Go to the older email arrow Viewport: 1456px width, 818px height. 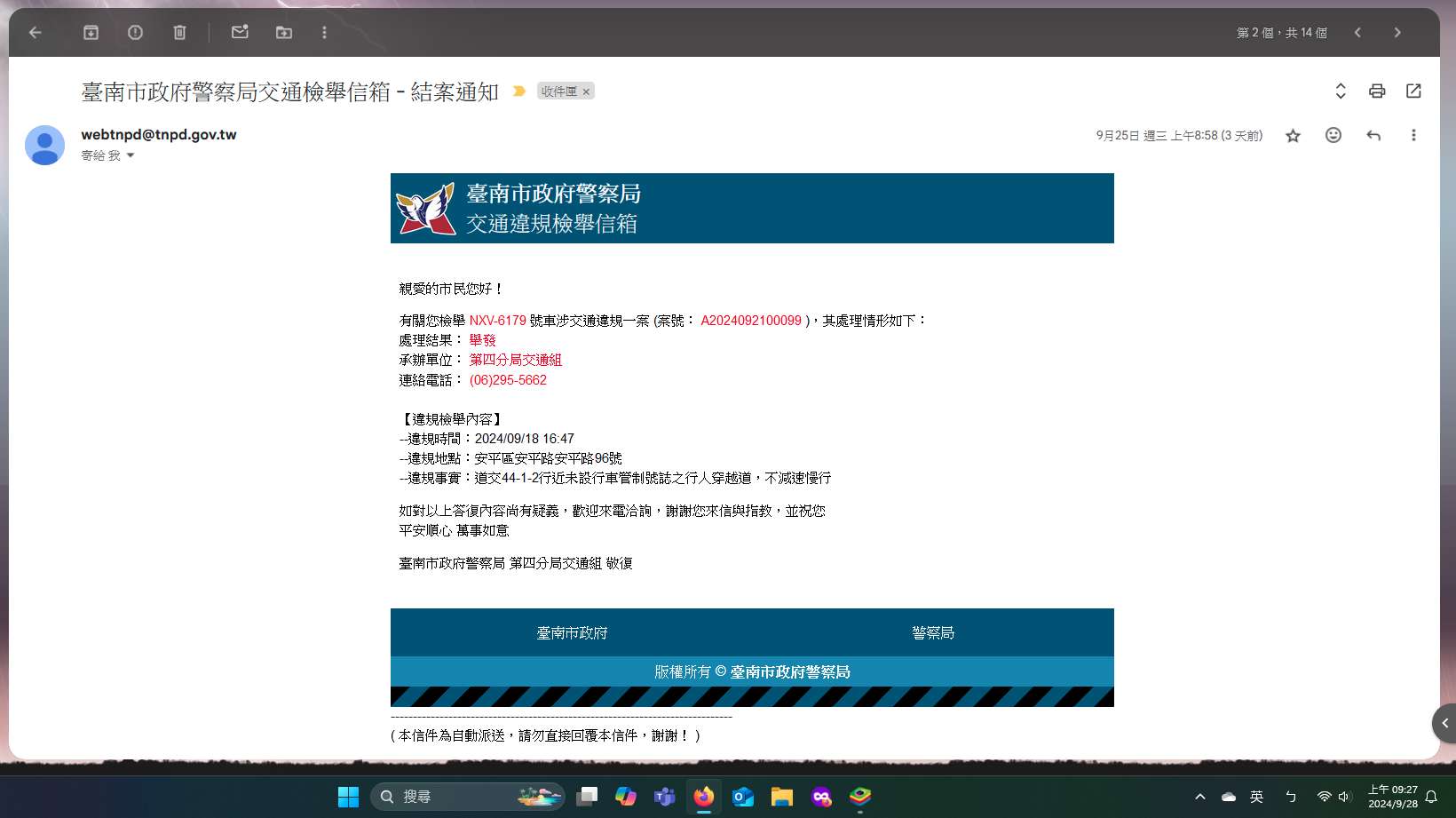coord(1397,33)
